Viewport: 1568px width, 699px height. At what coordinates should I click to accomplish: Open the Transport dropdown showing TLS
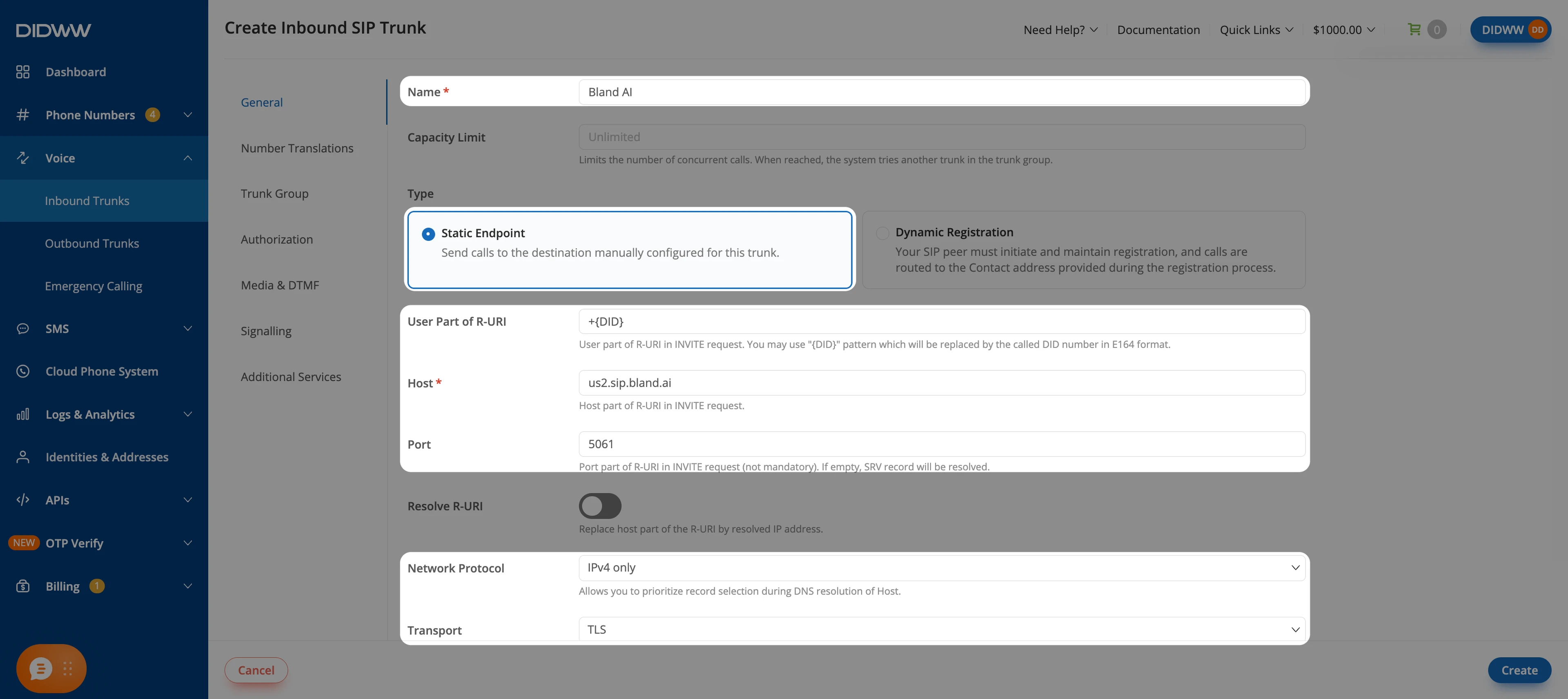[x=942, y=629]
